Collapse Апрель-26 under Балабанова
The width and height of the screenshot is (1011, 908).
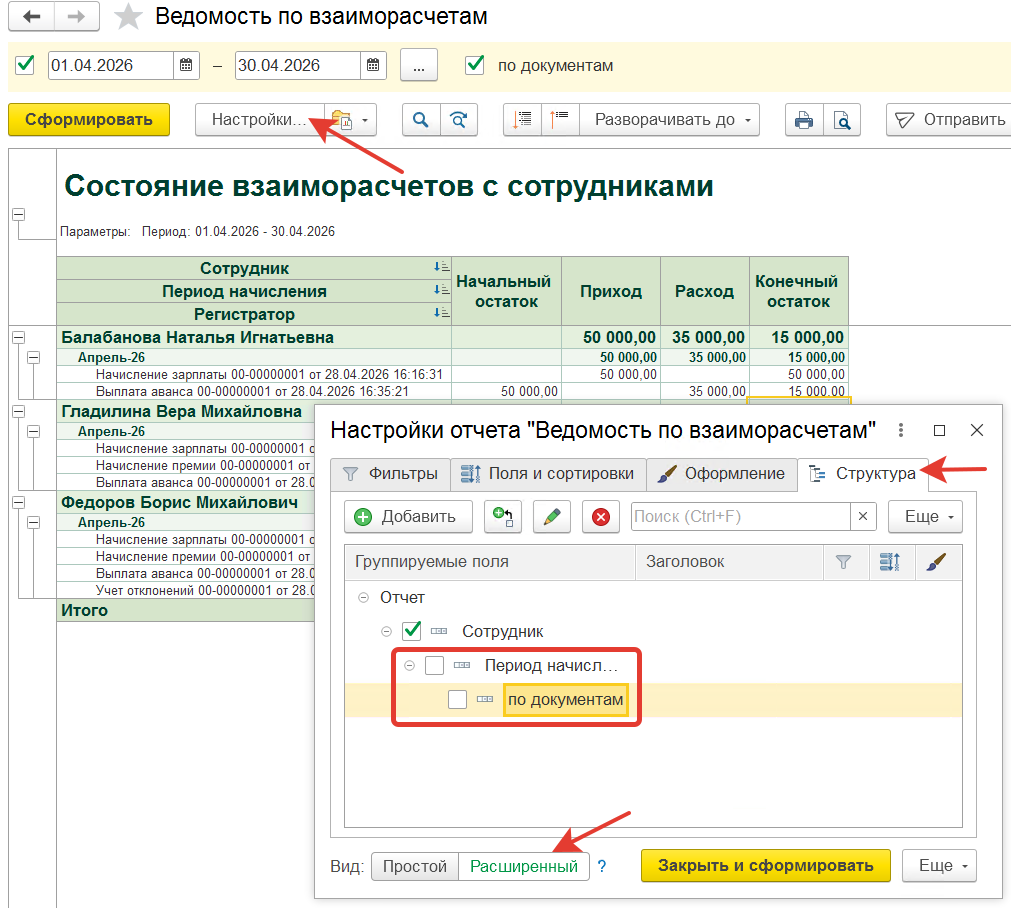34,357
